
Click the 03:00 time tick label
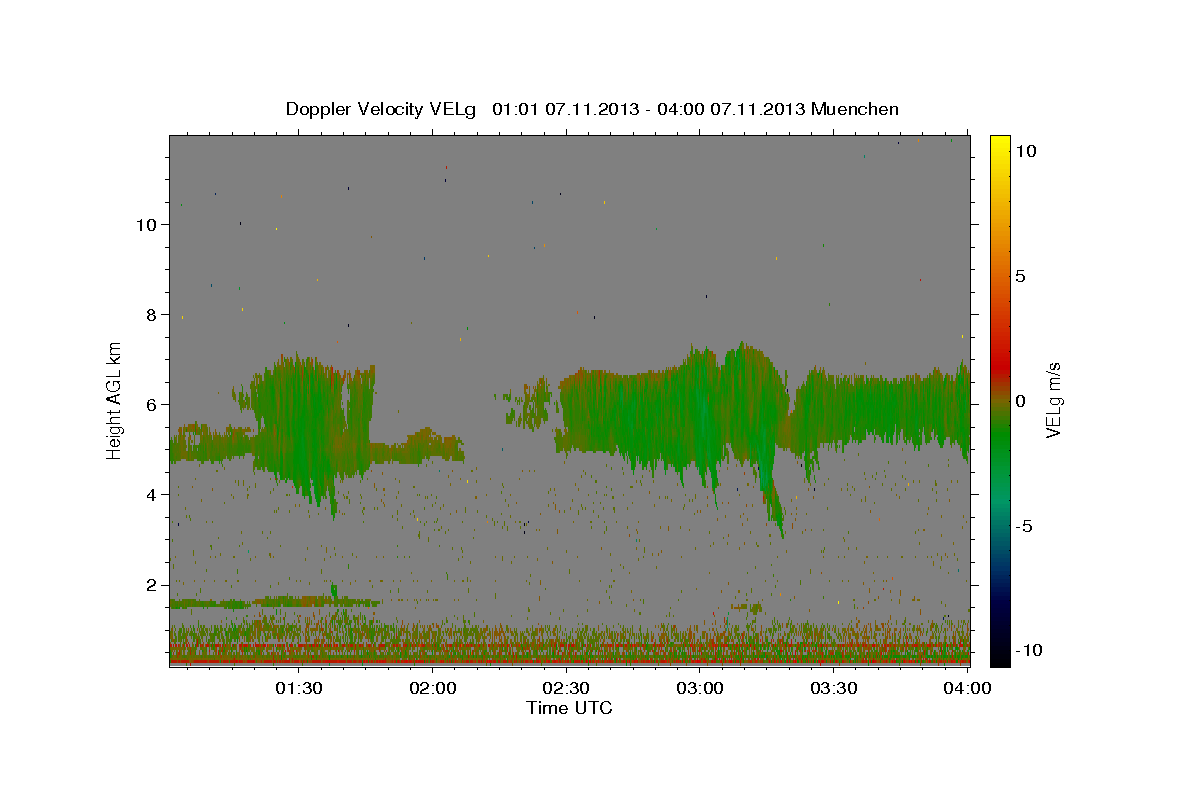(x=700, y=688)
